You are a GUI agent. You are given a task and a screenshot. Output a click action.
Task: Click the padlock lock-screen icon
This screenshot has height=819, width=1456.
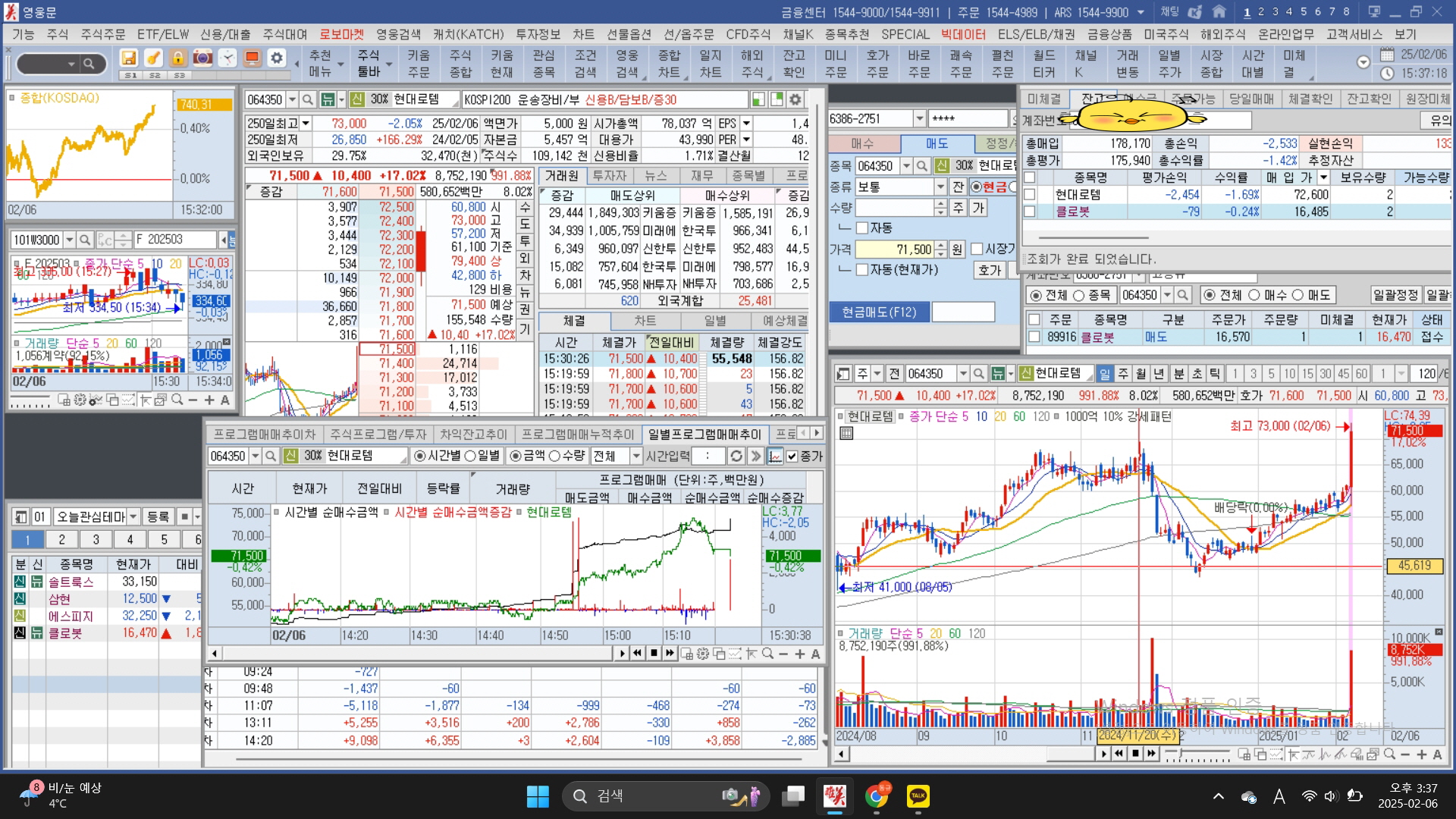click(x=177, y=58)
